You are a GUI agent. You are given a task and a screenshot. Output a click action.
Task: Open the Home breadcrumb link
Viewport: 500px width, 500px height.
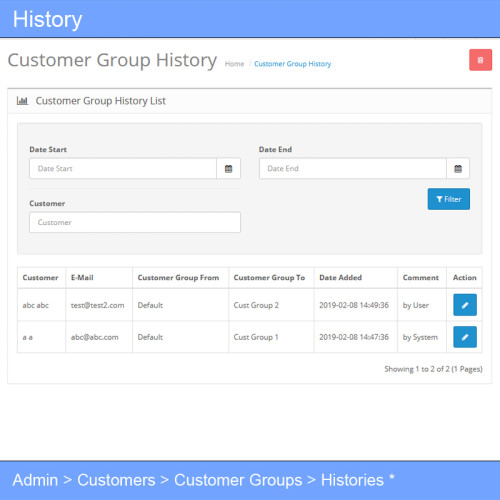(234, 64)
